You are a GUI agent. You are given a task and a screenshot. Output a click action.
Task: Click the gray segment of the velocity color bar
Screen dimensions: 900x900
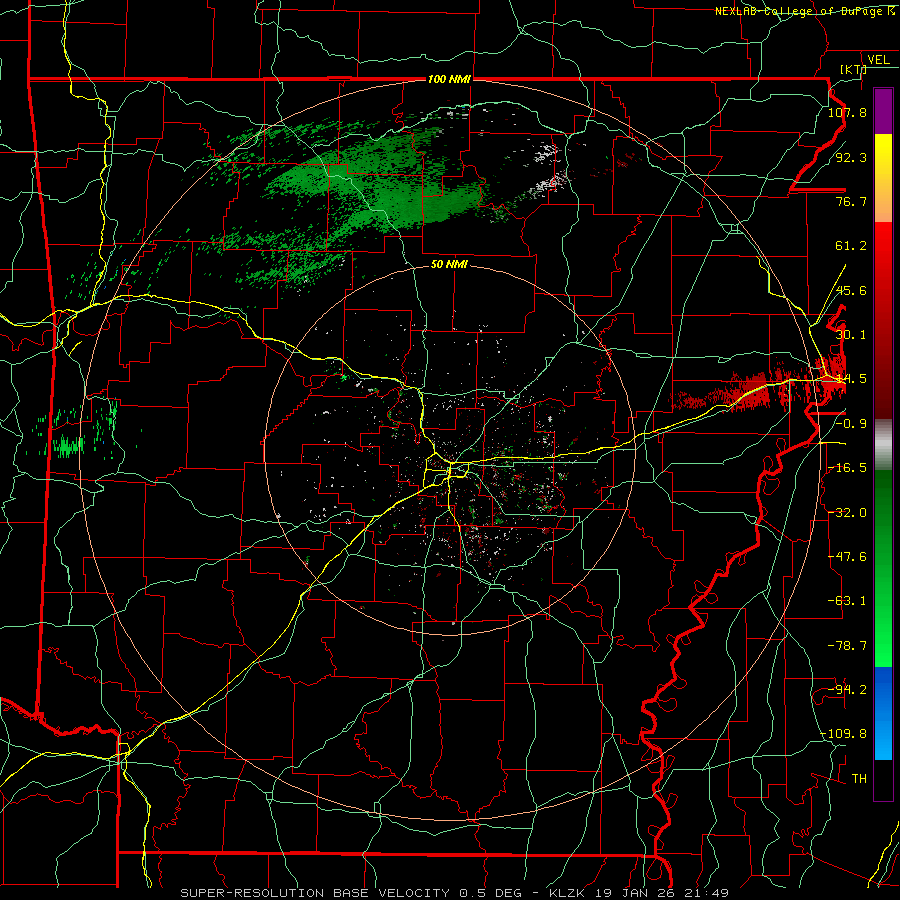coord(883,445)
